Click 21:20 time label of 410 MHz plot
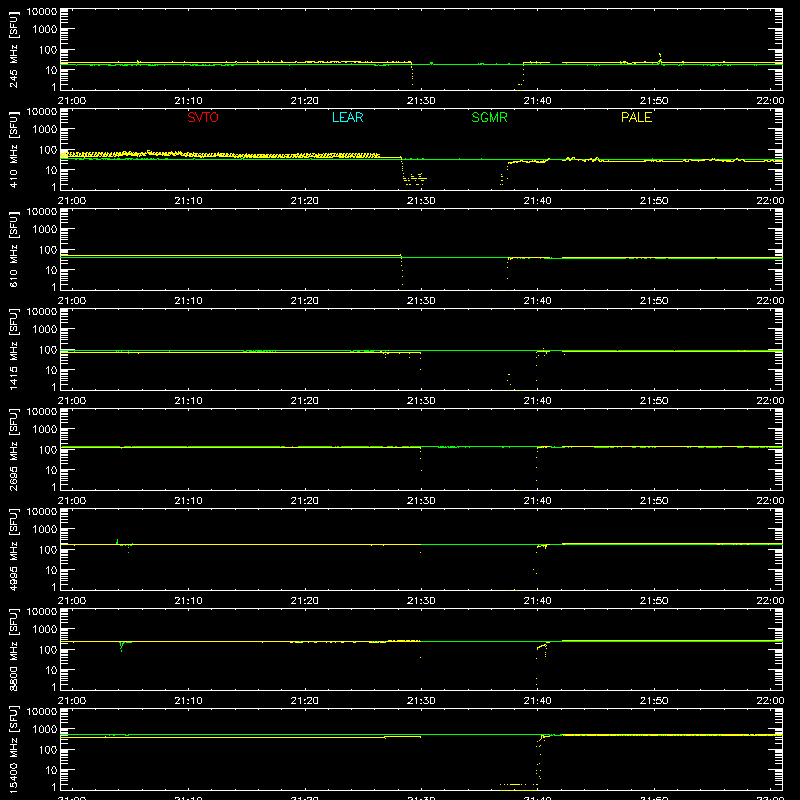This screenshot has height=800, width=800. [305, 201]
